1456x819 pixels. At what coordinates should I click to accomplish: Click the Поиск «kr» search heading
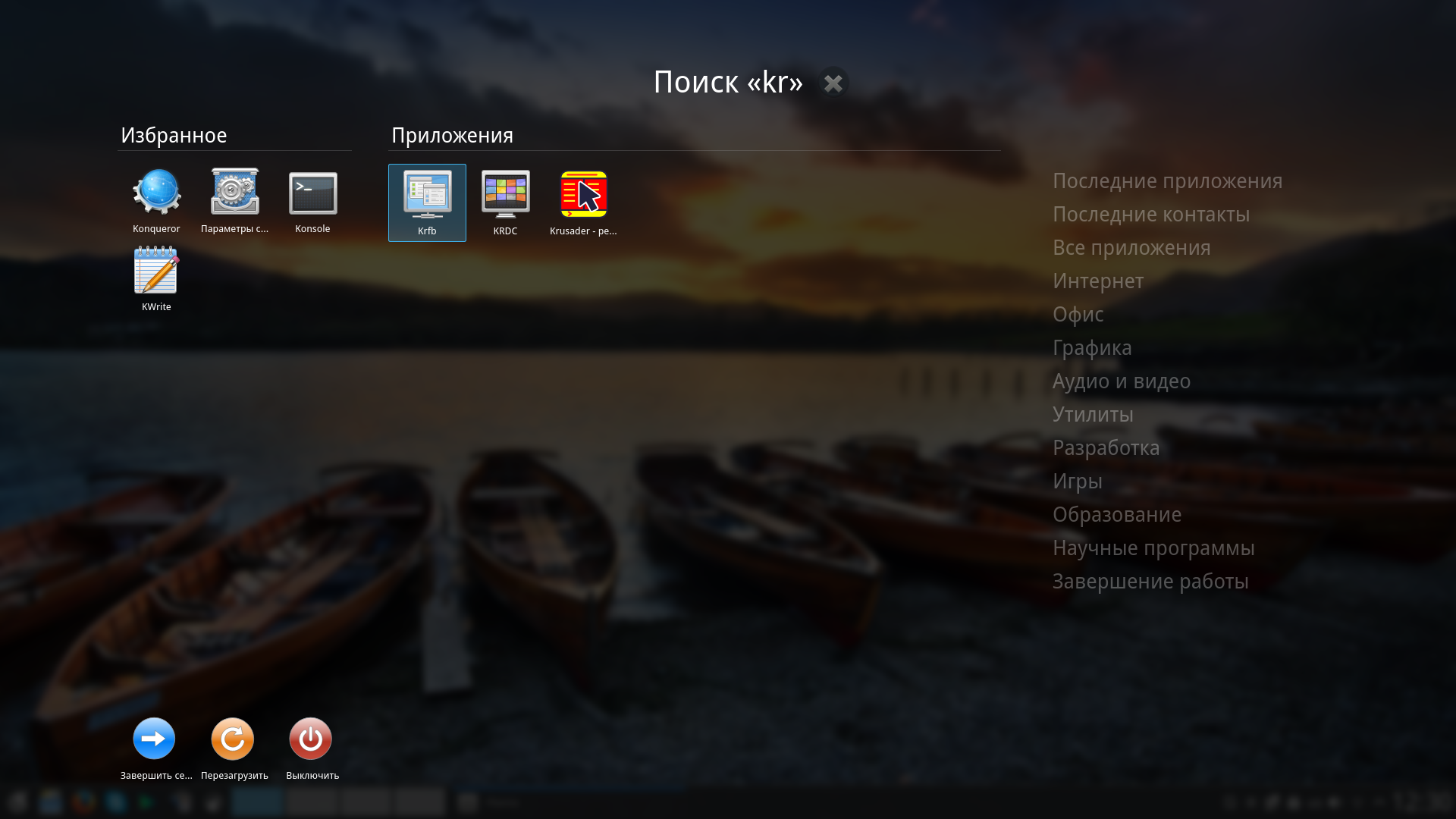[727, 82]
